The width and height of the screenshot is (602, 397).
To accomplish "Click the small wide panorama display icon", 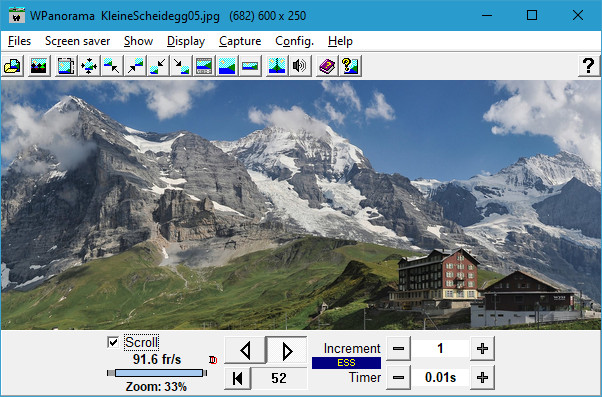I will (x=250, y=66).
